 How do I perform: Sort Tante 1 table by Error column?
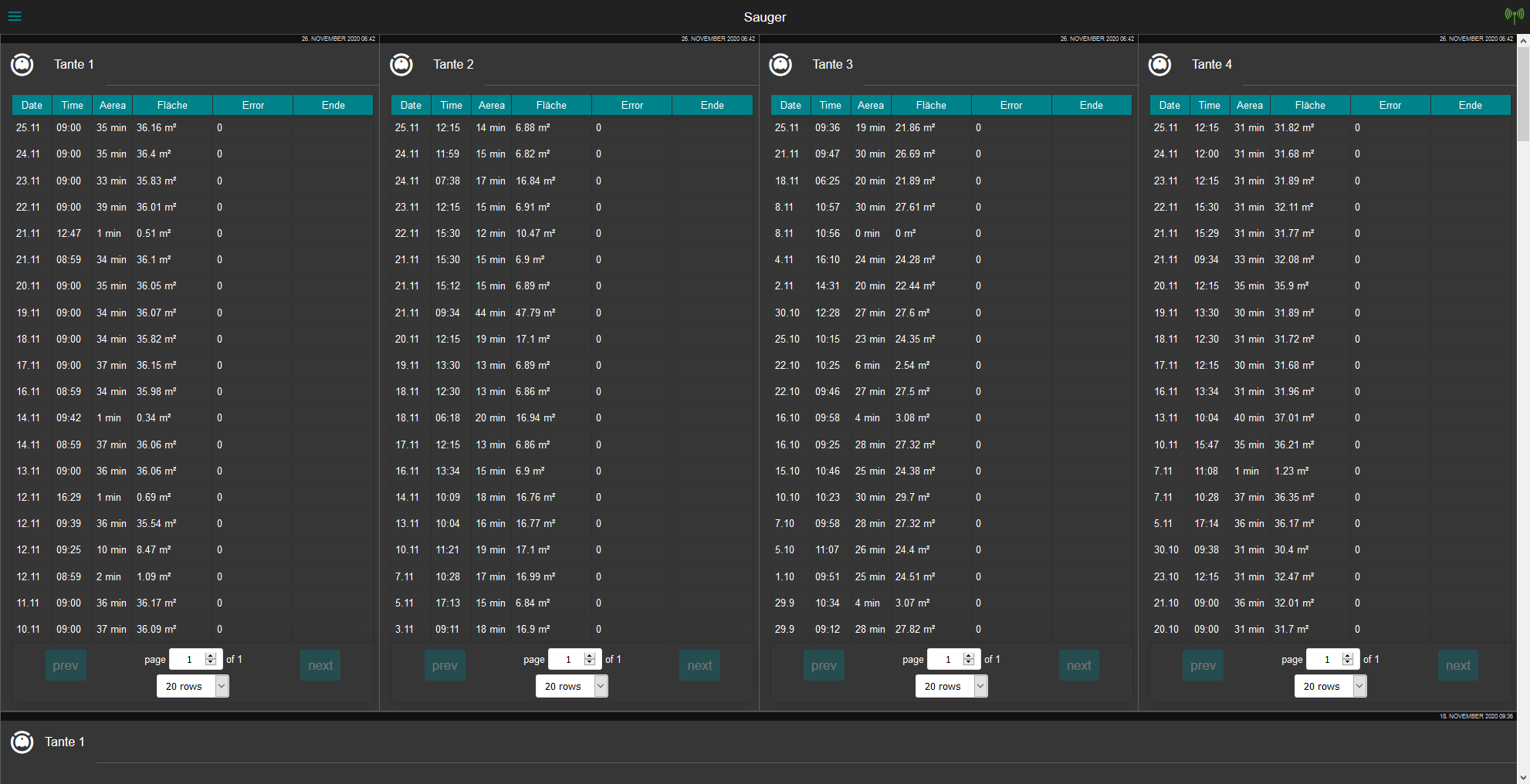(253, 105)
